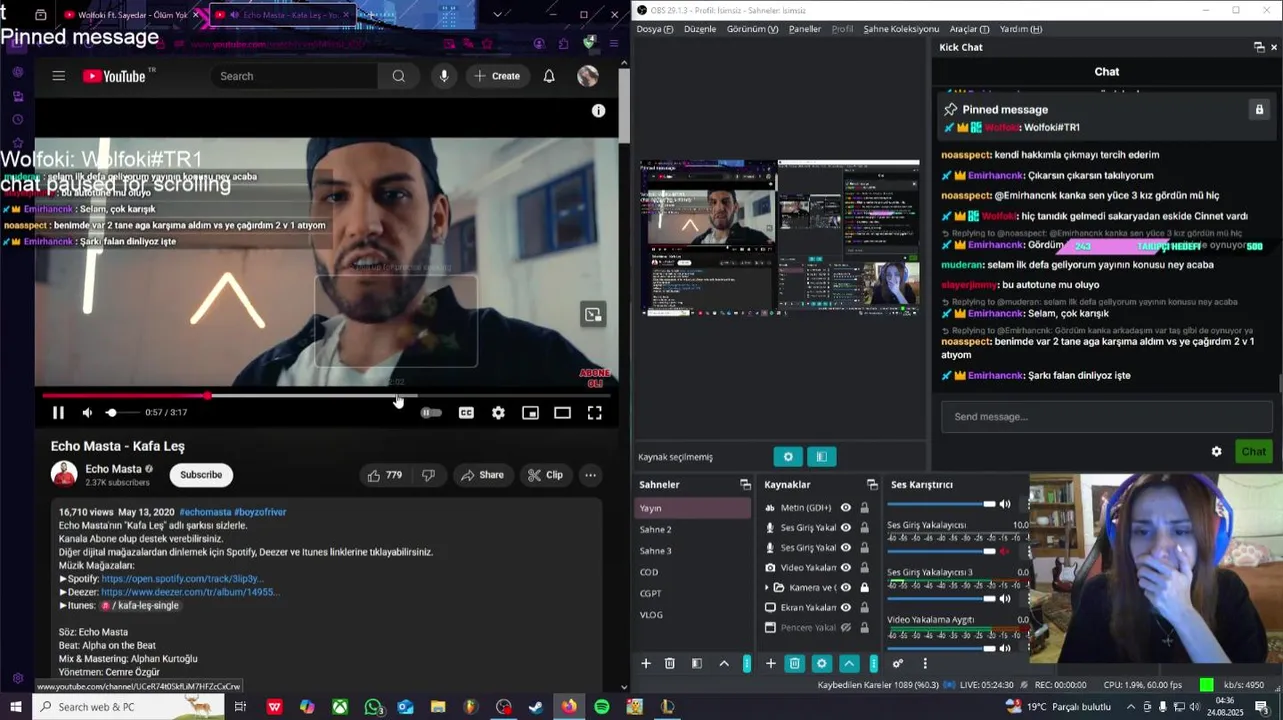The width and height of the screenshot is (1283, 720).
Task: Focus the YouTube search field
Action: 294,76
